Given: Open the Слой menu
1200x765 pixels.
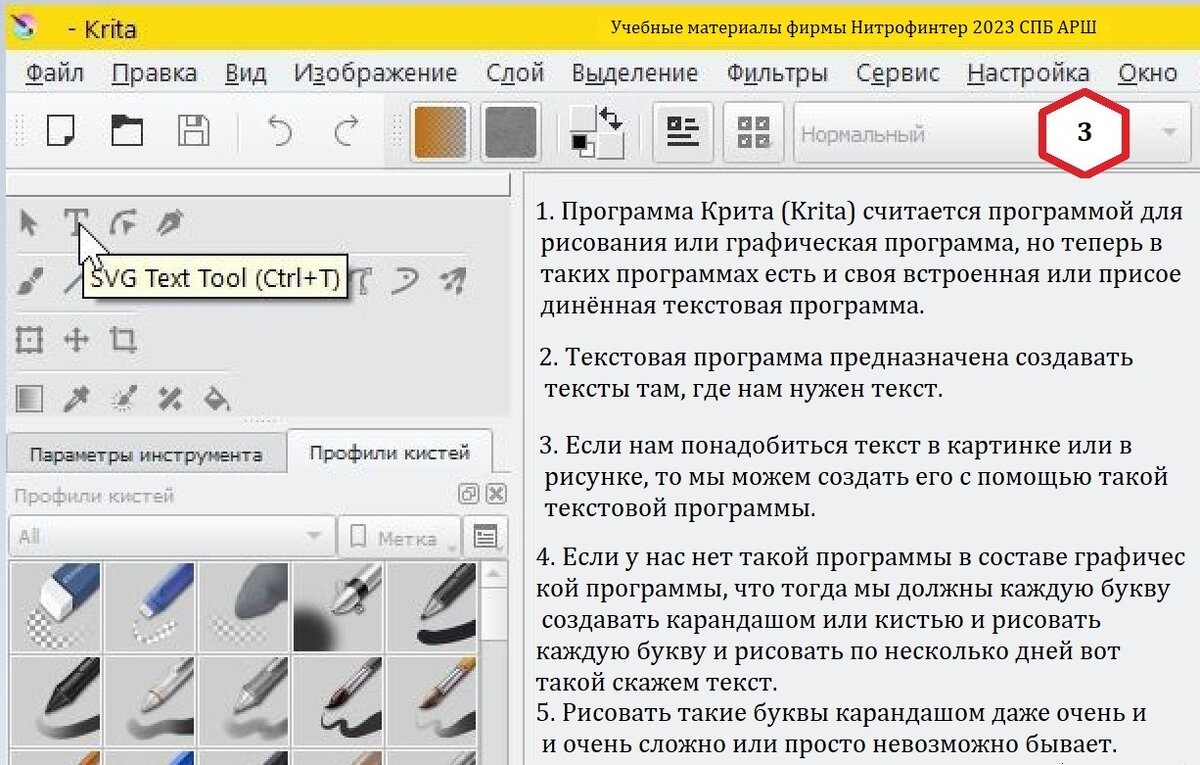Looking at the screenshot, I should tap(515, 73).
